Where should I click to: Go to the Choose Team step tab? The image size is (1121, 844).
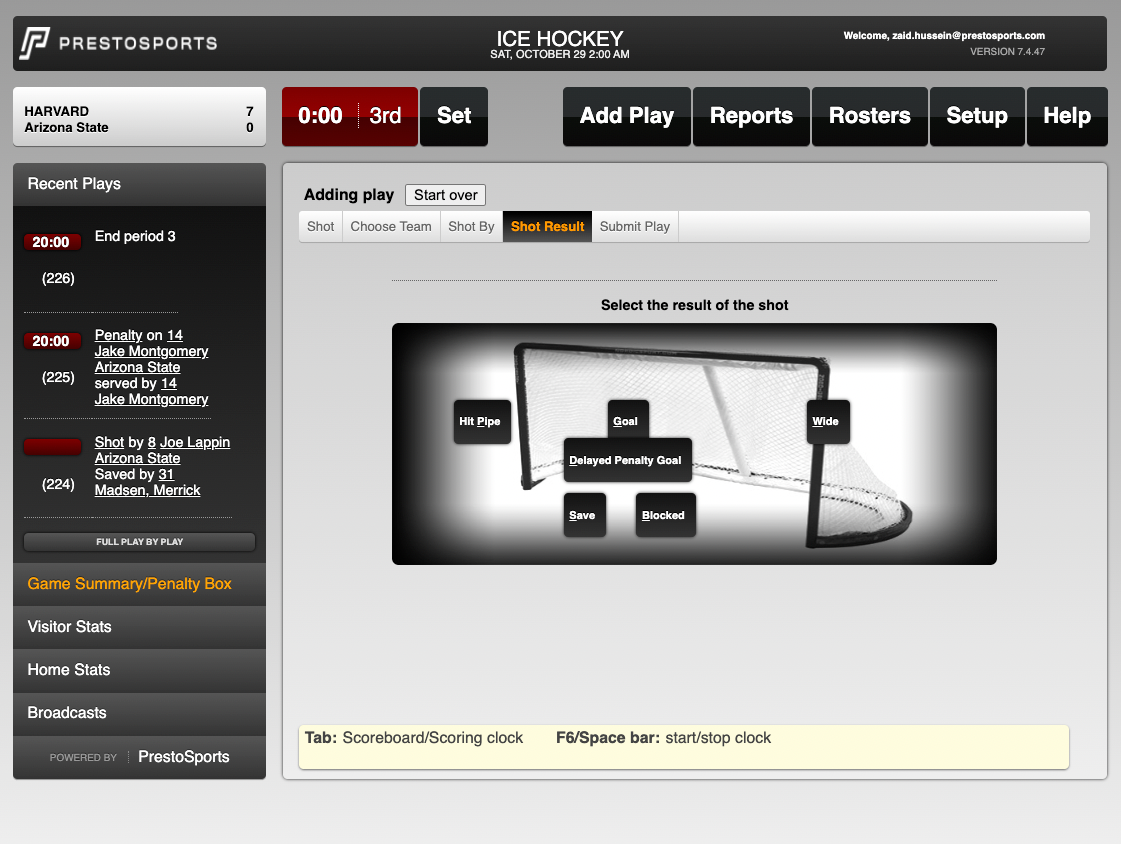(391, 227)
